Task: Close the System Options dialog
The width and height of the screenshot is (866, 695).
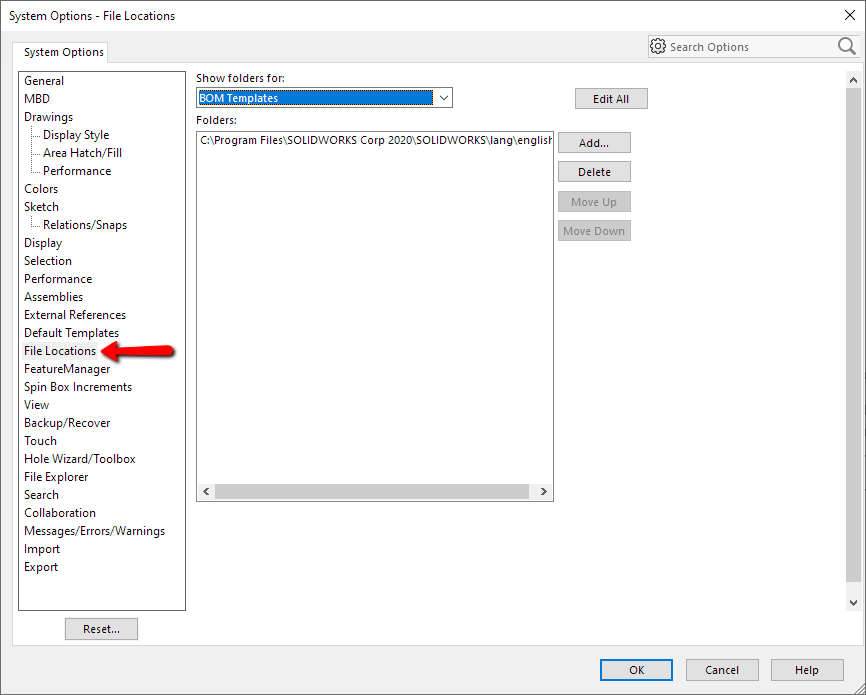Action: coord(850,15)
